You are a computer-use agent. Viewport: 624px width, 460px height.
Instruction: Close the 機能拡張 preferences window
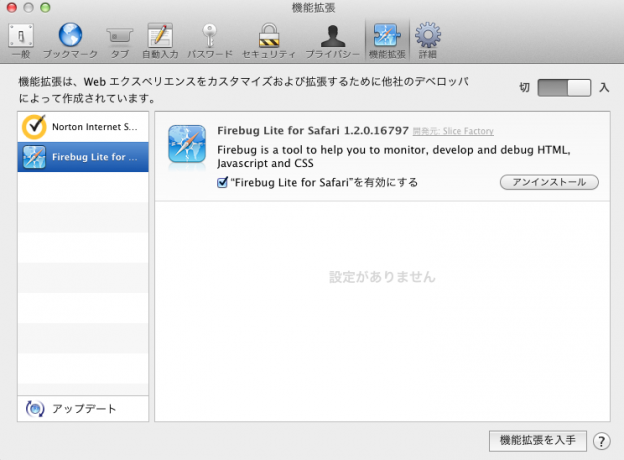(12, 8)
